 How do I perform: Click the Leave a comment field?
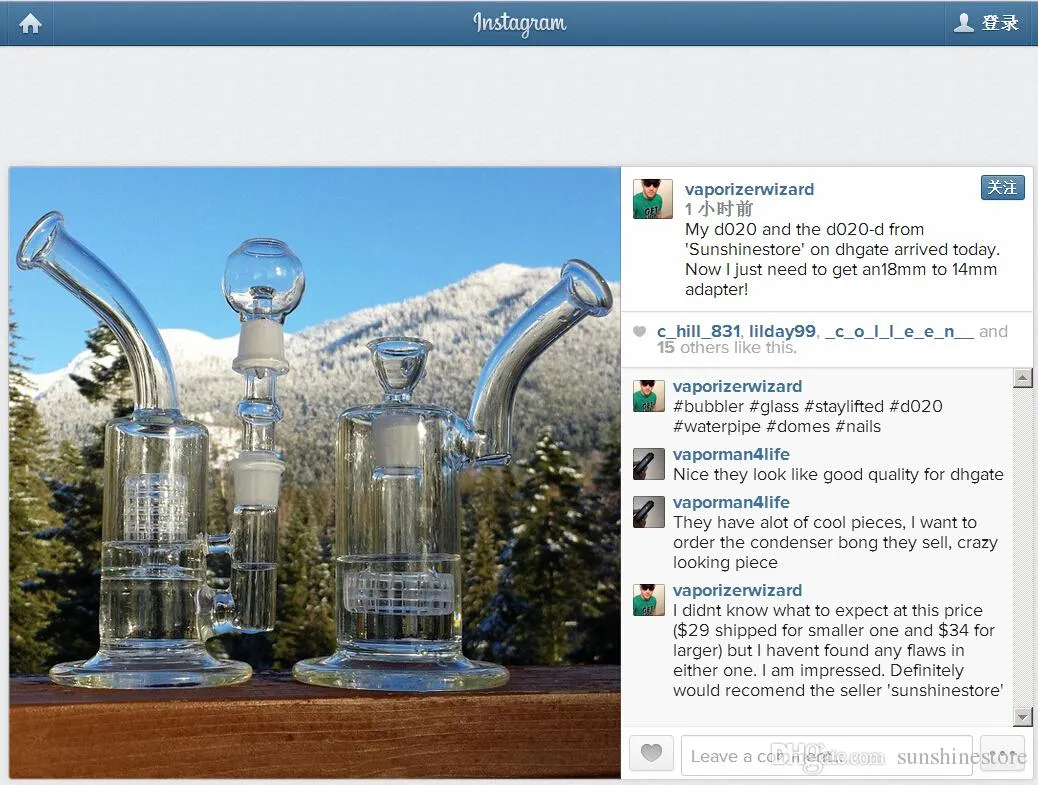(827, 755)
